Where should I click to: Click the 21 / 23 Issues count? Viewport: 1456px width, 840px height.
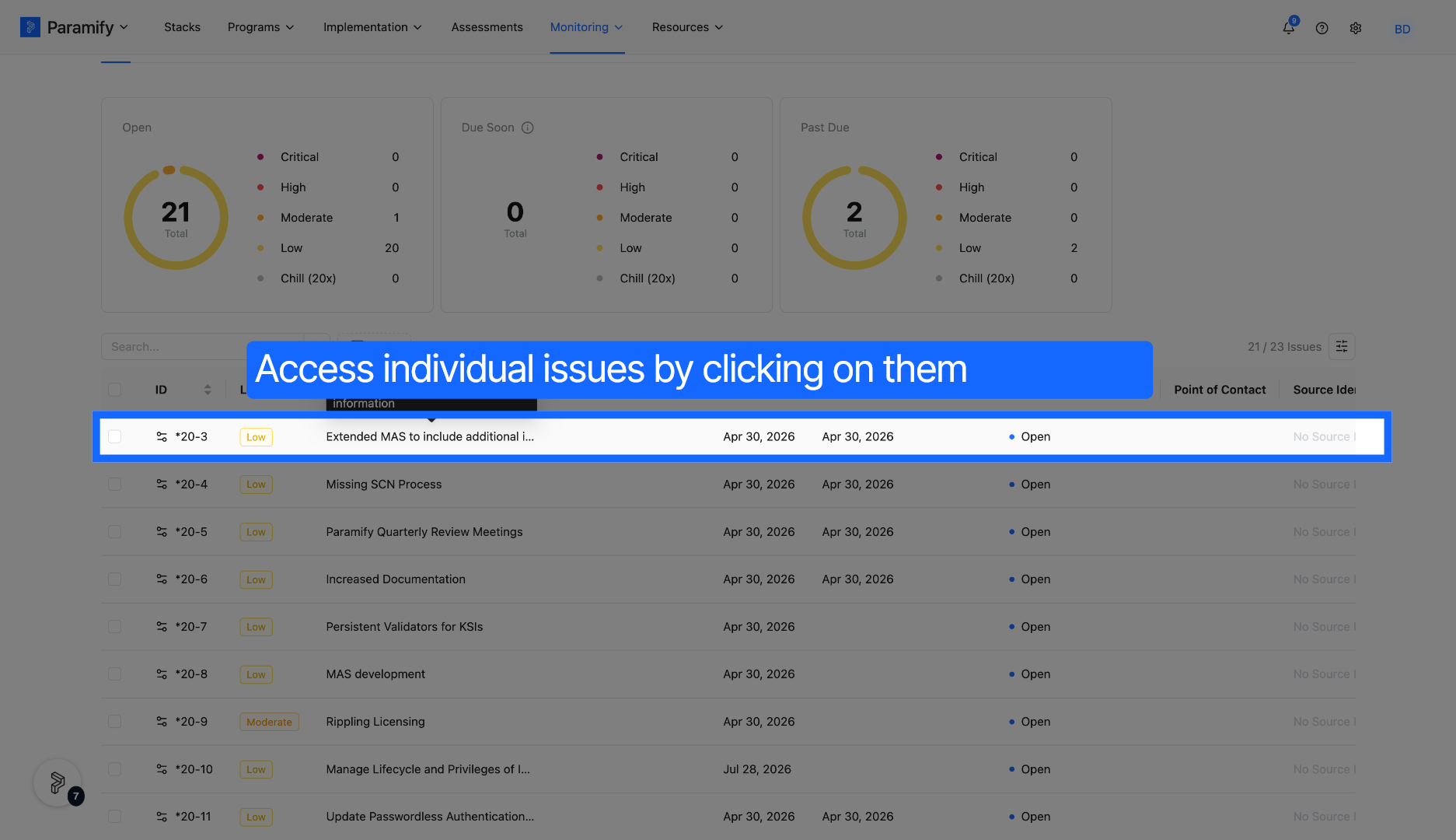(1284, 347)
